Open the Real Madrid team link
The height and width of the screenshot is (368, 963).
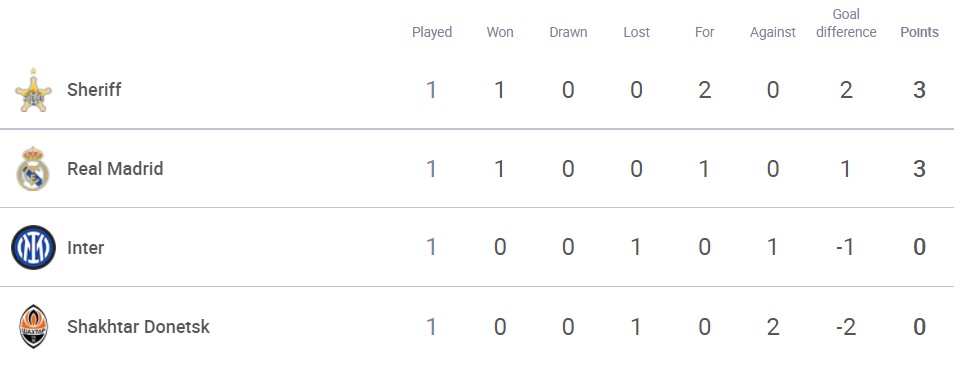click(115, 168)
